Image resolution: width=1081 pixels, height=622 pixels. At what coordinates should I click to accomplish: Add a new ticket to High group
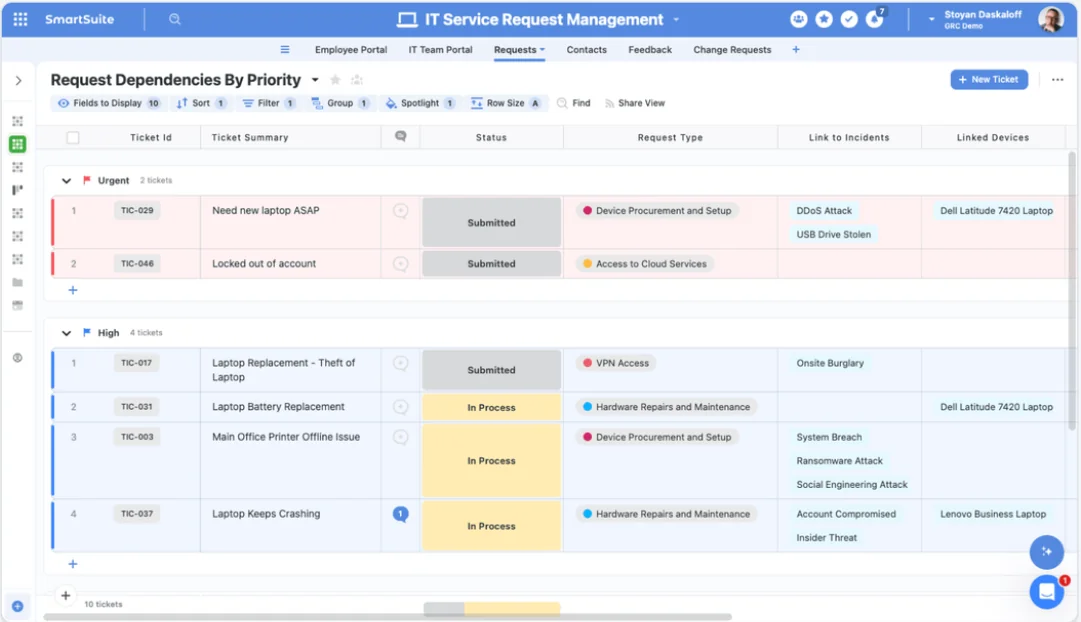(x=73, y=564)
